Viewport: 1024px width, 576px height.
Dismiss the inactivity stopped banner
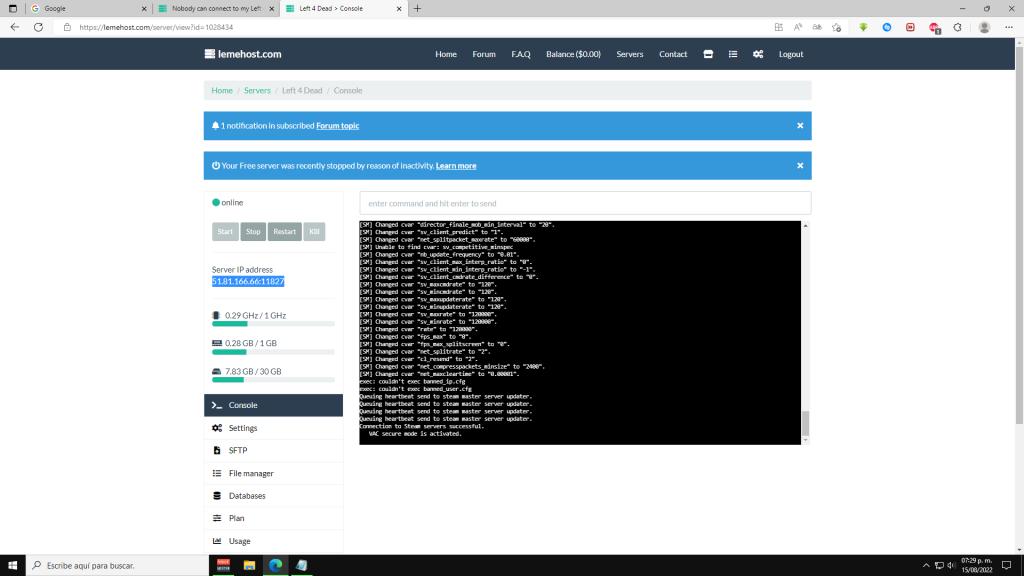[x=800, y=166]
